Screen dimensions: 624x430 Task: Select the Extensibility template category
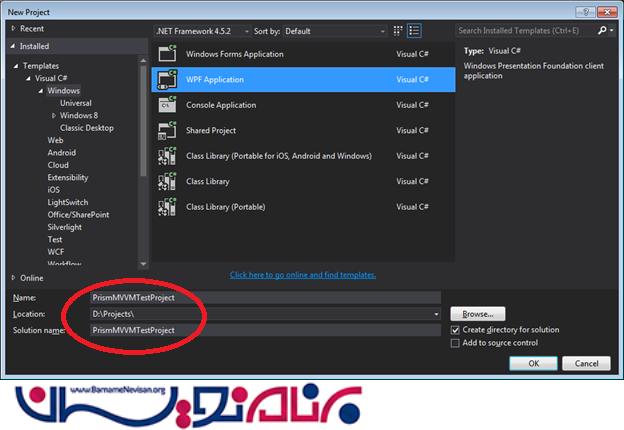pyautogui.click(x=68, y=177)
